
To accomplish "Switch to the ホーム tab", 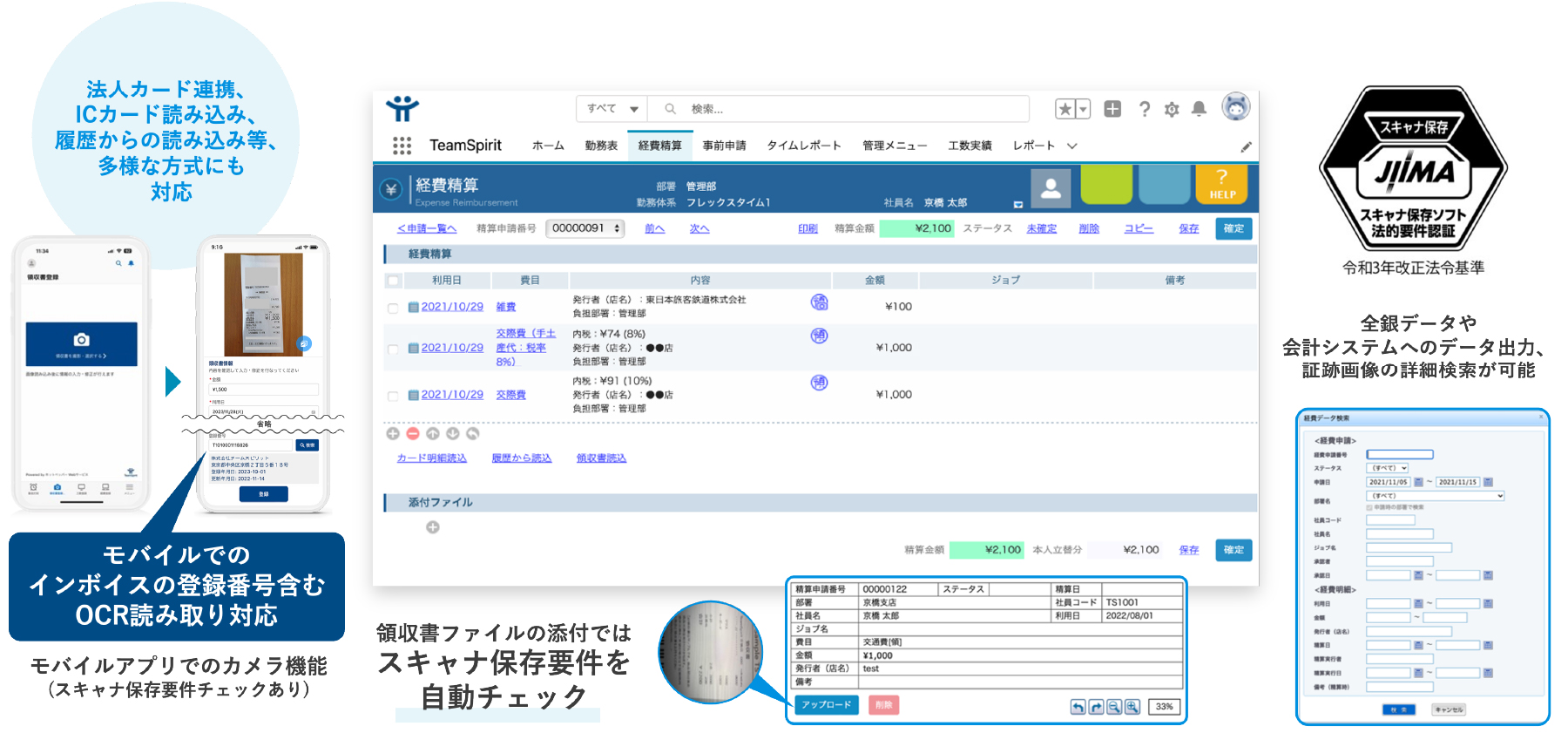I will 548,146.
